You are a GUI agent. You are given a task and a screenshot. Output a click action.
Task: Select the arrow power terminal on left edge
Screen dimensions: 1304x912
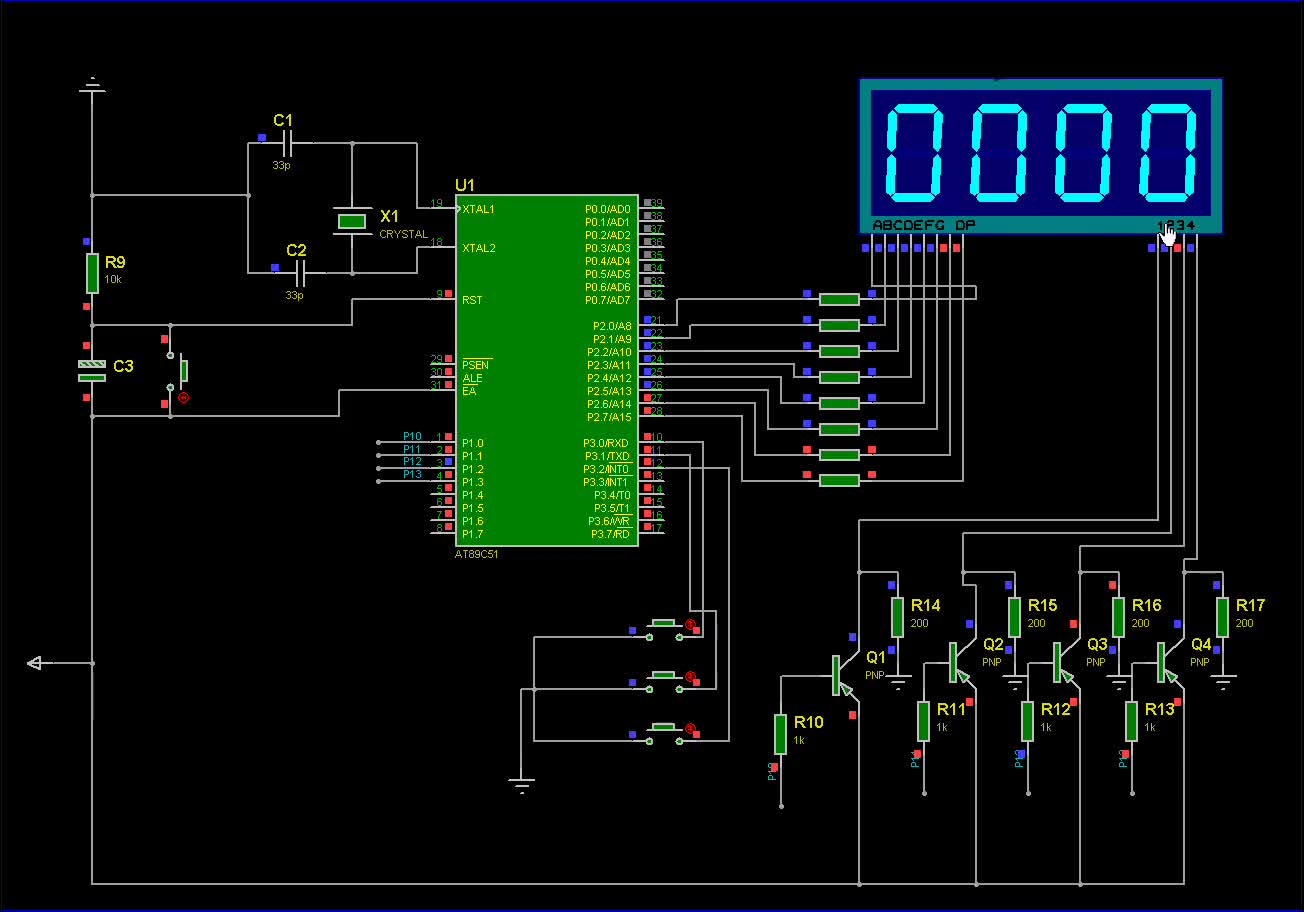coord(34,662)
